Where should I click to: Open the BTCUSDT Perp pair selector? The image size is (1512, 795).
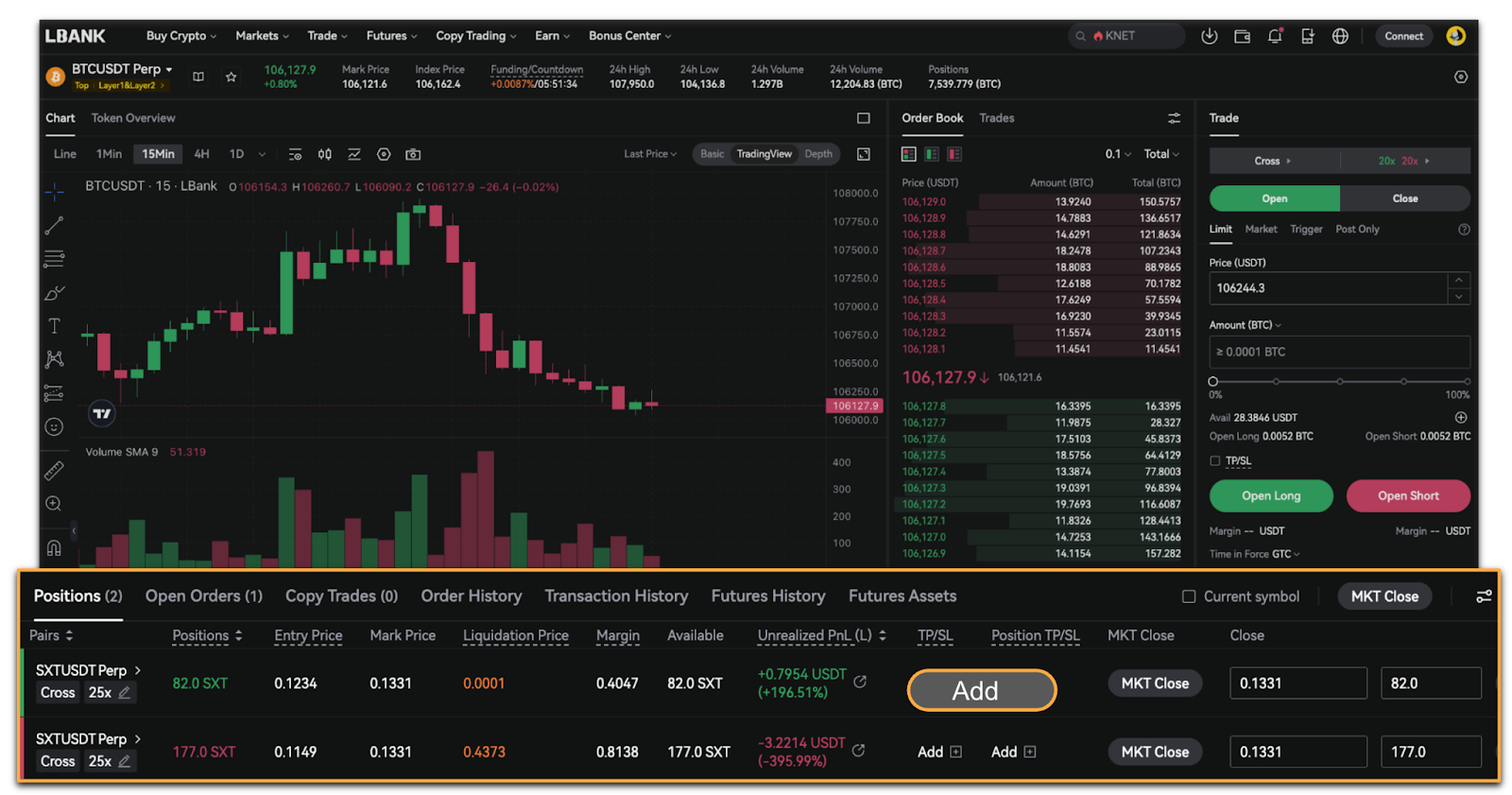(122, 69)
